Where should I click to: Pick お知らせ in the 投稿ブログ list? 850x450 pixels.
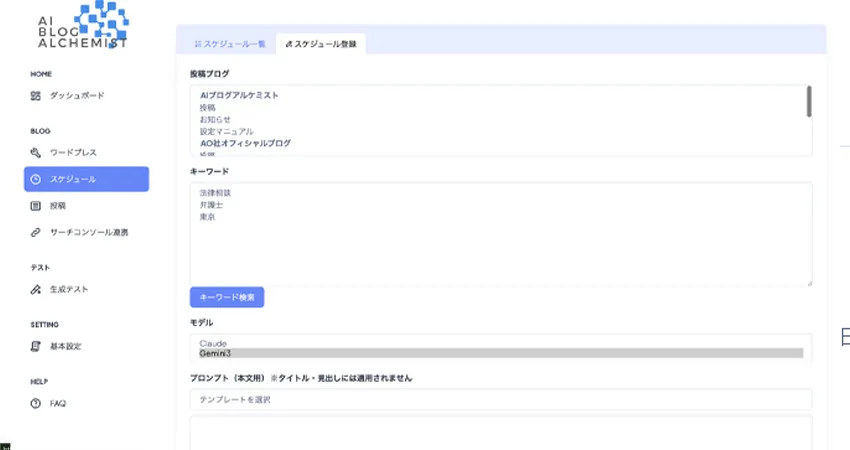[215, 119]
